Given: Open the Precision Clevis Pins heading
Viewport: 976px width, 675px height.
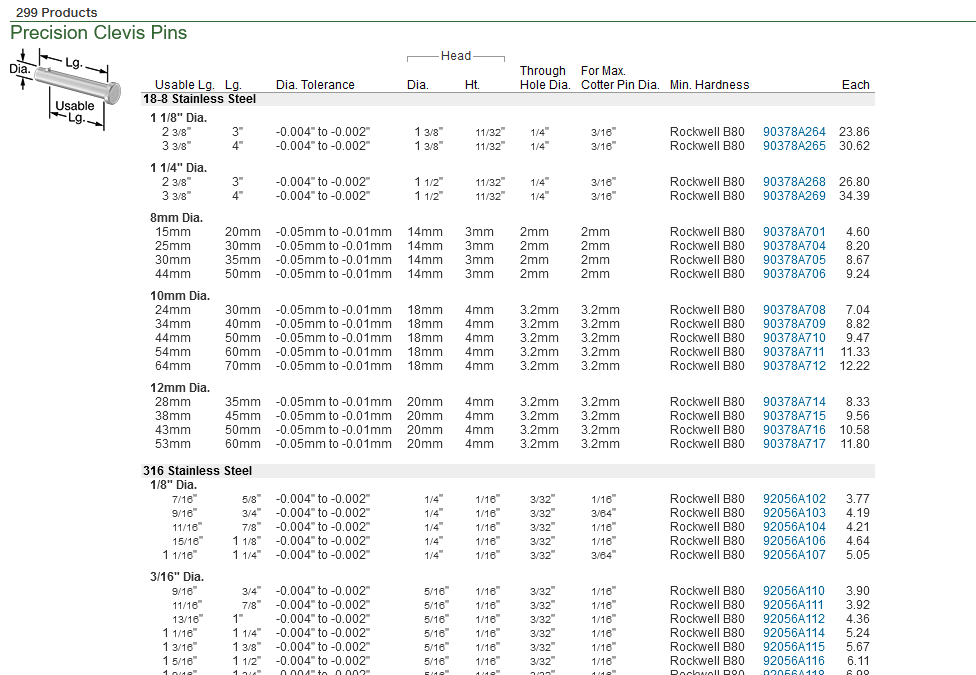Looking at the screenshot, I should coord(98,33).
